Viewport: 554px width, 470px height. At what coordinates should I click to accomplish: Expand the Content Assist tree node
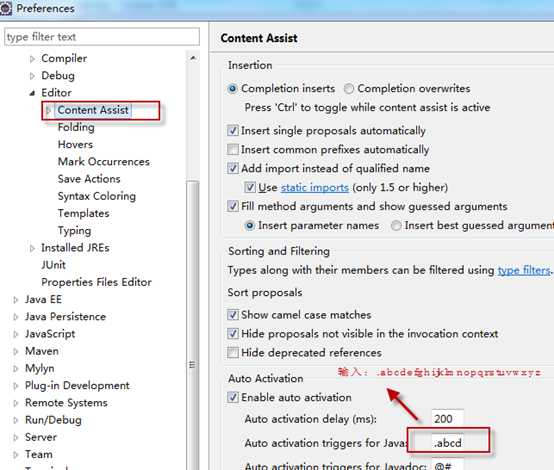(49, 111)
